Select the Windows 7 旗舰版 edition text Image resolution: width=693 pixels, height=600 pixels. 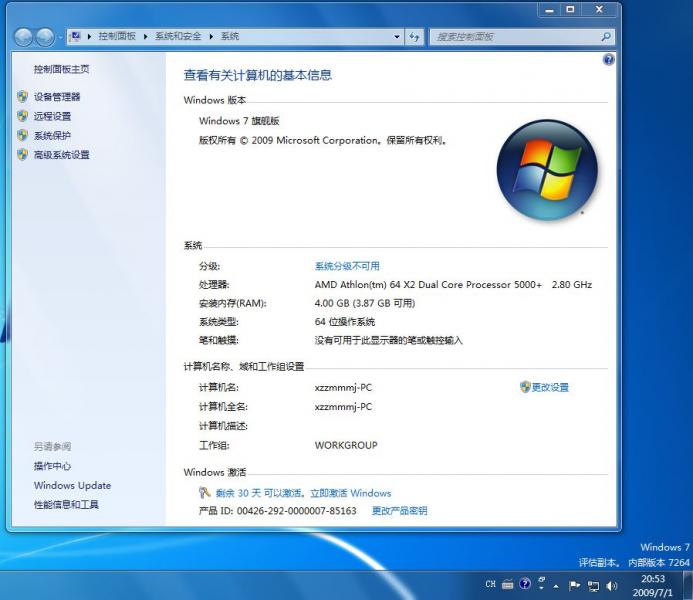coord(239,121)
